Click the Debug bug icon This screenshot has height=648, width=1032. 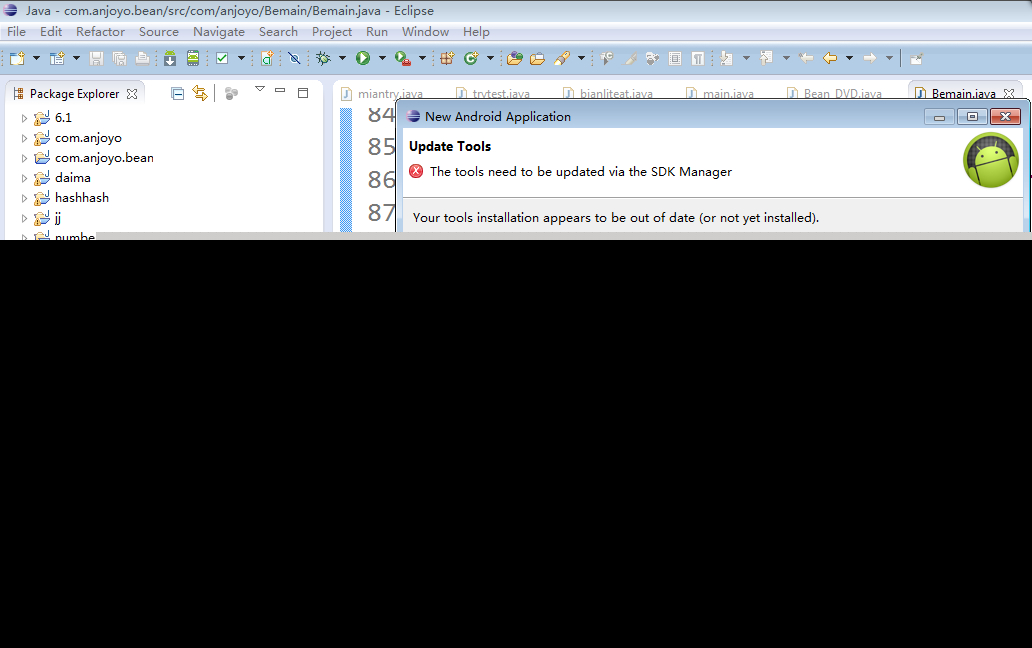pyautogui.click(x=323, y=59)
